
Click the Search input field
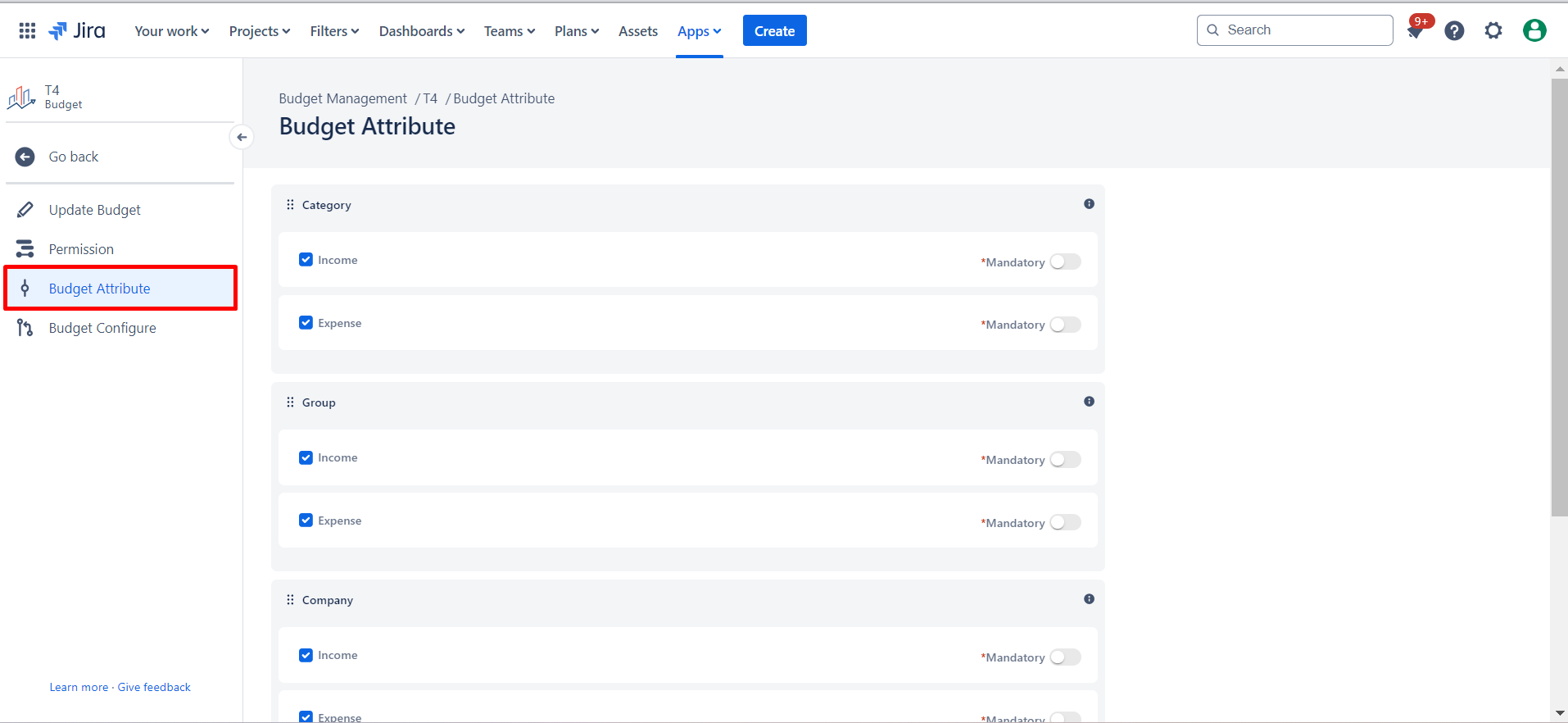(x=1295, y=30)
